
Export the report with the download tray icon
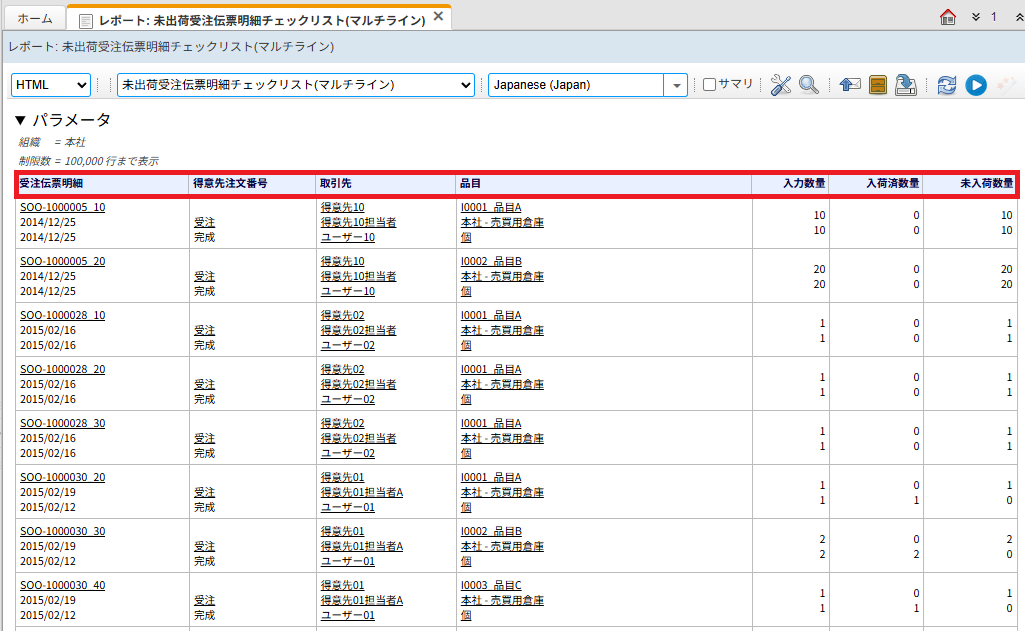905,85
